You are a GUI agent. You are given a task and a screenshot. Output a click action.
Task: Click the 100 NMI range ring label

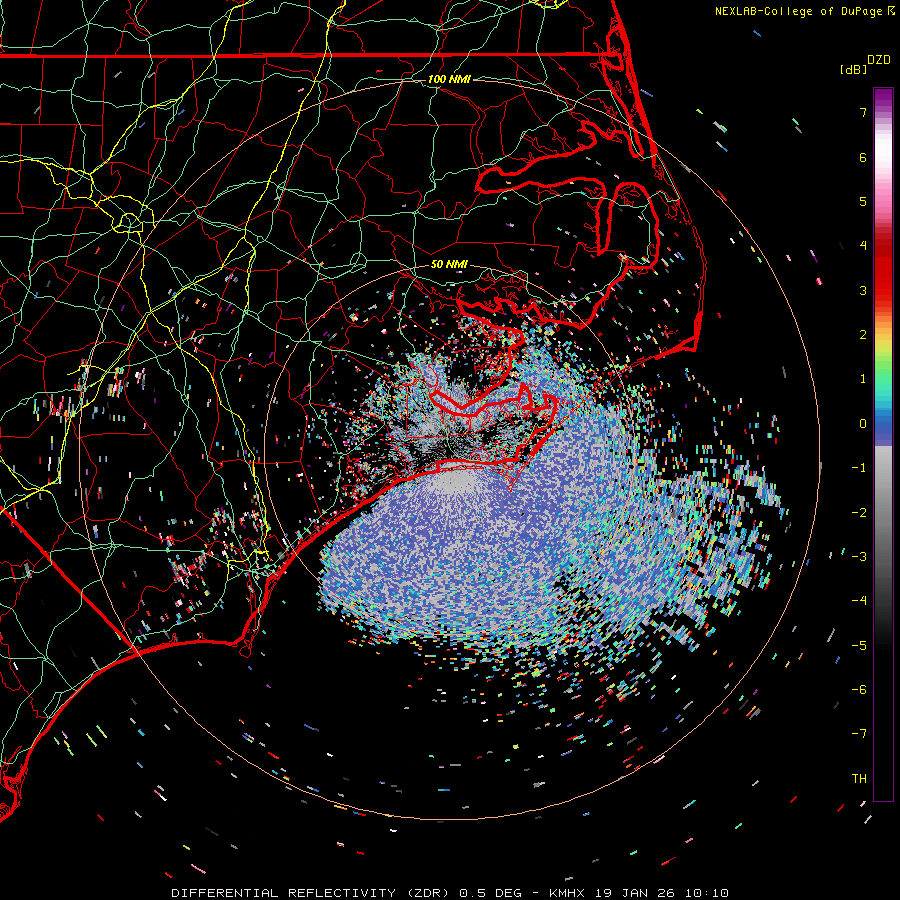pos(449,79)
